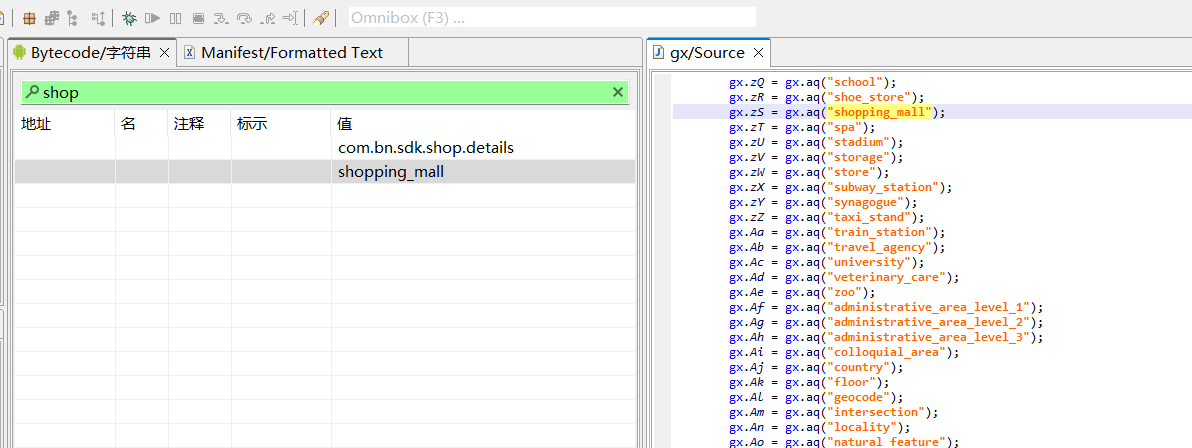This screenshot has height=448, width=1192.
Task: Click the "administrative_area_level_2" string
Action: [928, 322]
